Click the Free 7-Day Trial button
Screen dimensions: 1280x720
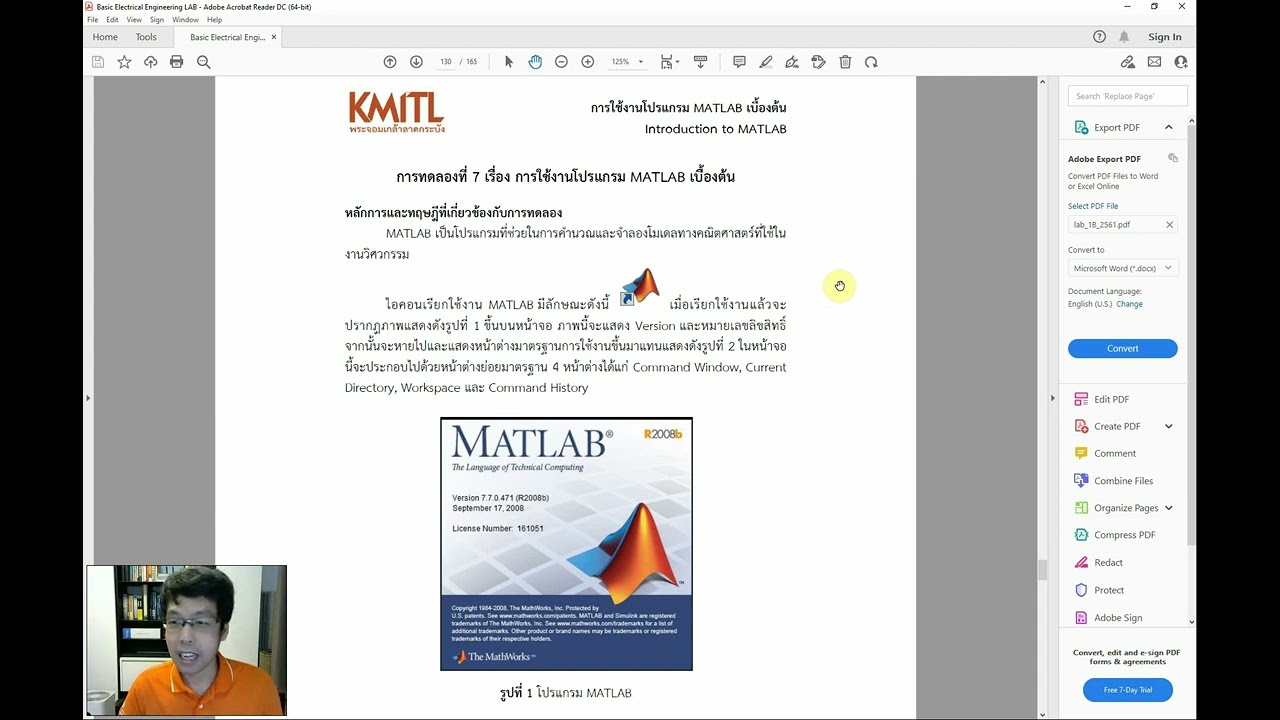point(1127,690)
